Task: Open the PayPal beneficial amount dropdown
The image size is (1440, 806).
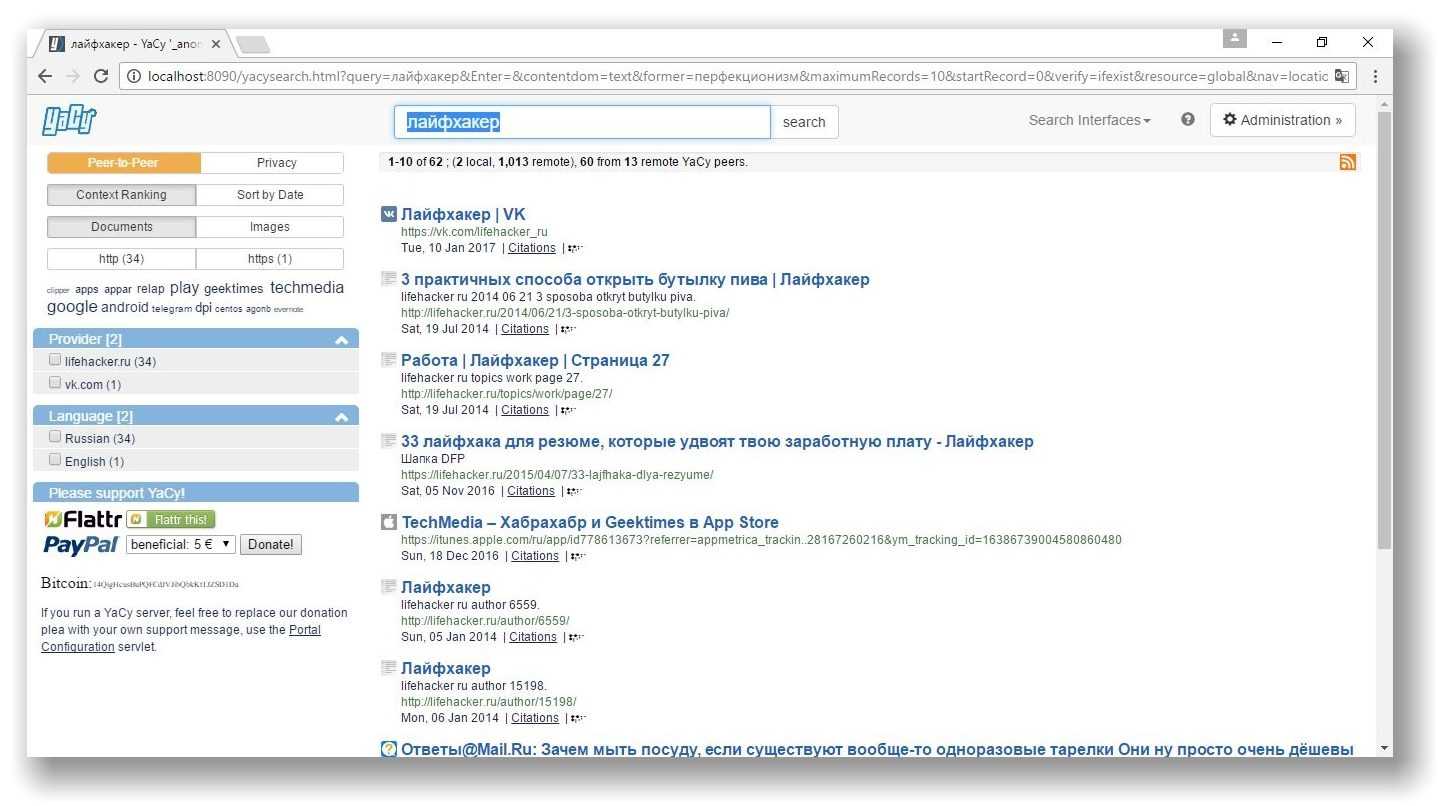Action: pos(181,544)
